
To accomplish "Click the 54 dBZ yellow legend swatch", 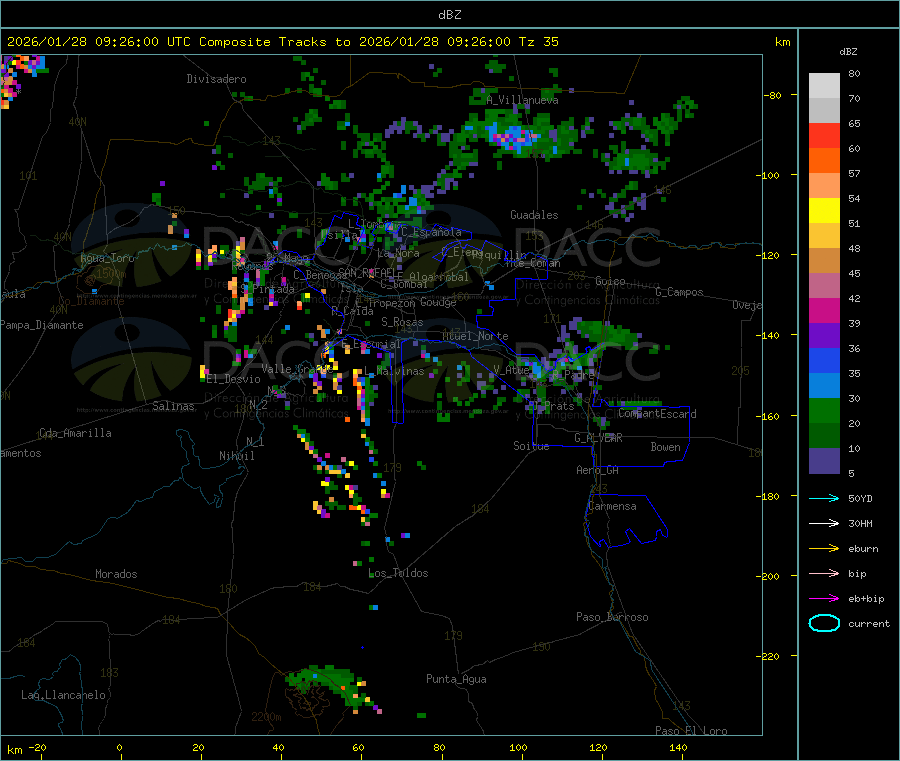I will click(824, 210).
